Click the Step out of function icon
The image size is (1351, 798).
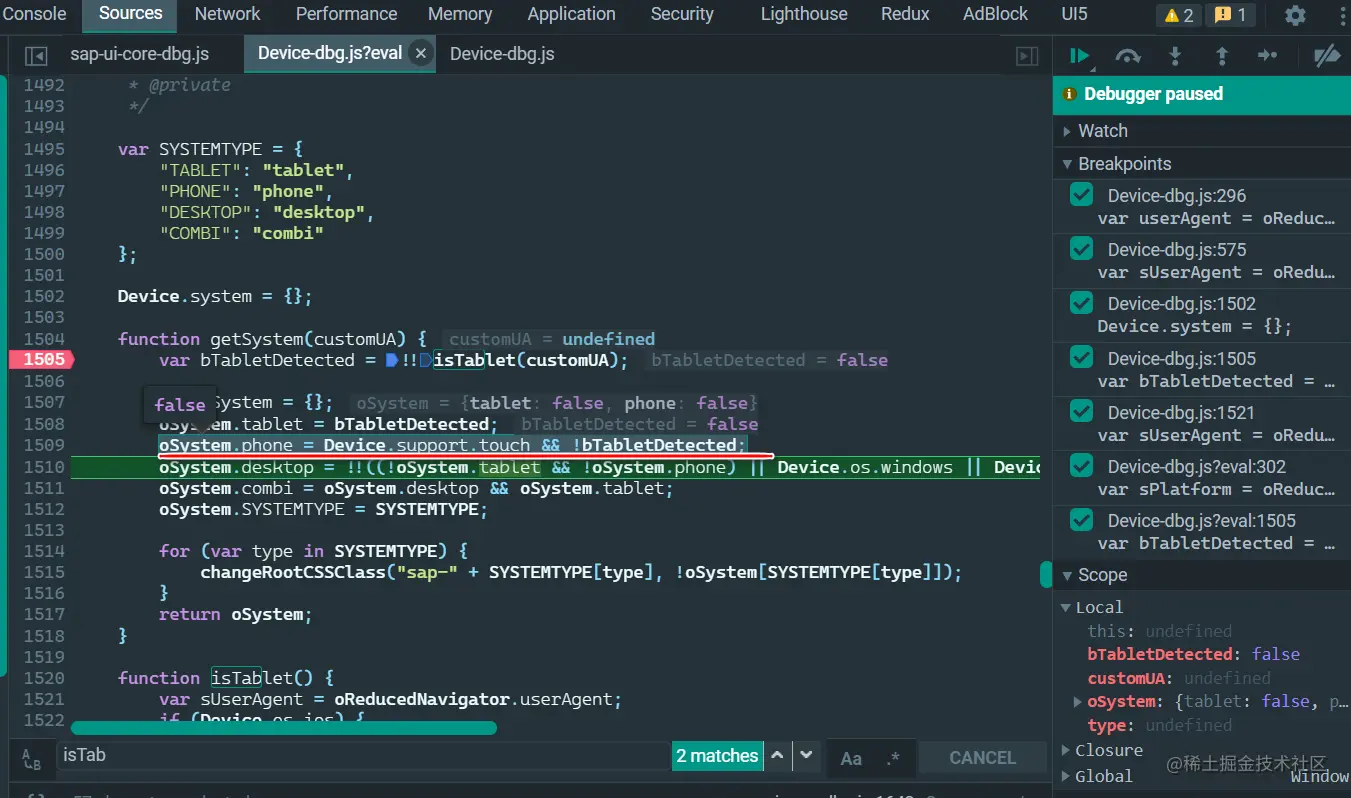pyautogui.click(x=1221, y=56)
